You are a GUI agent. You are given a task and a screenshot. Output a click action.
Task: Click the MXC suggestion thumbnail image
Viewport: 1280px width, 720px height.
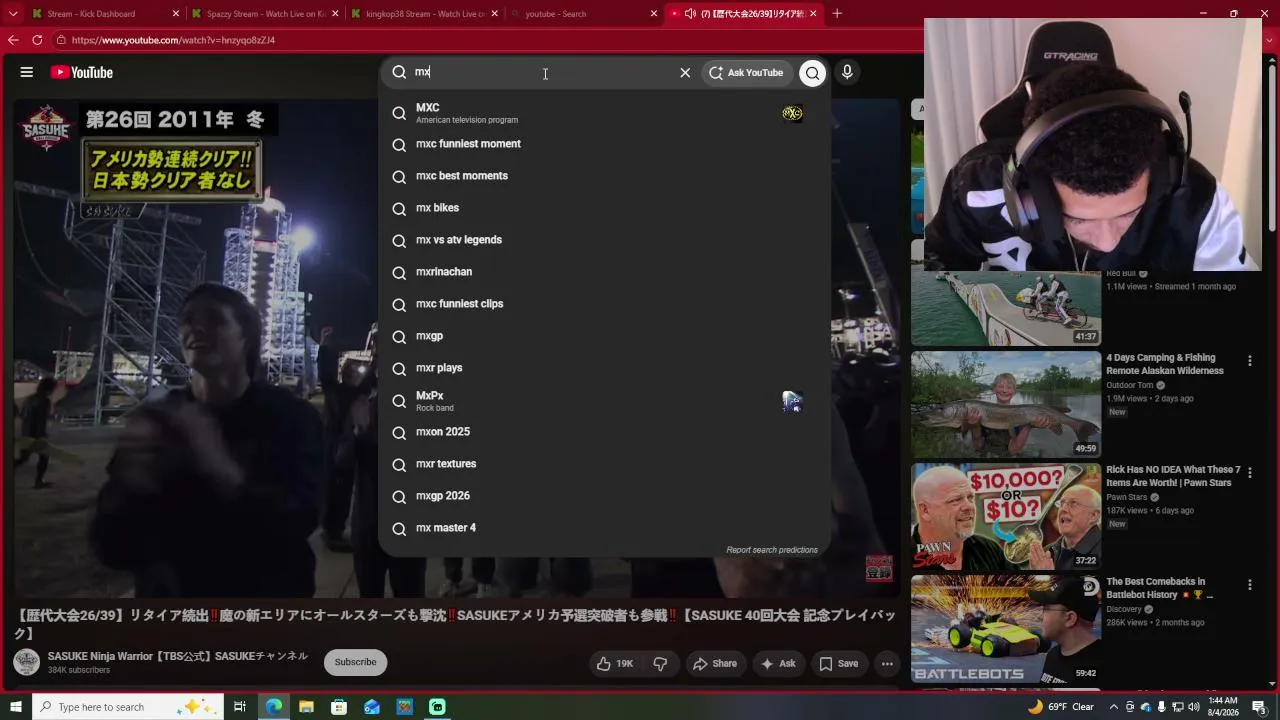[792, 113]
